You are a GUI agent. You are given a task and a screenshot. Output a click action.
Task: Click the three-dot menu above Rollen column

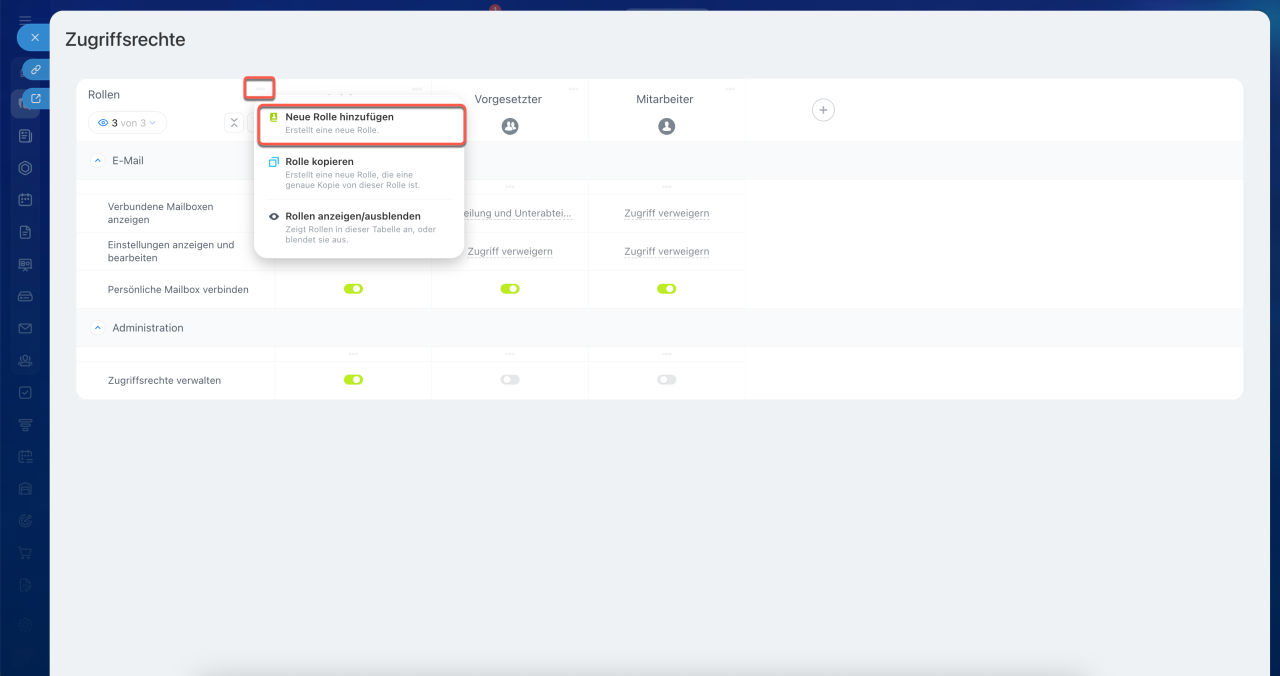coord(259,89)
